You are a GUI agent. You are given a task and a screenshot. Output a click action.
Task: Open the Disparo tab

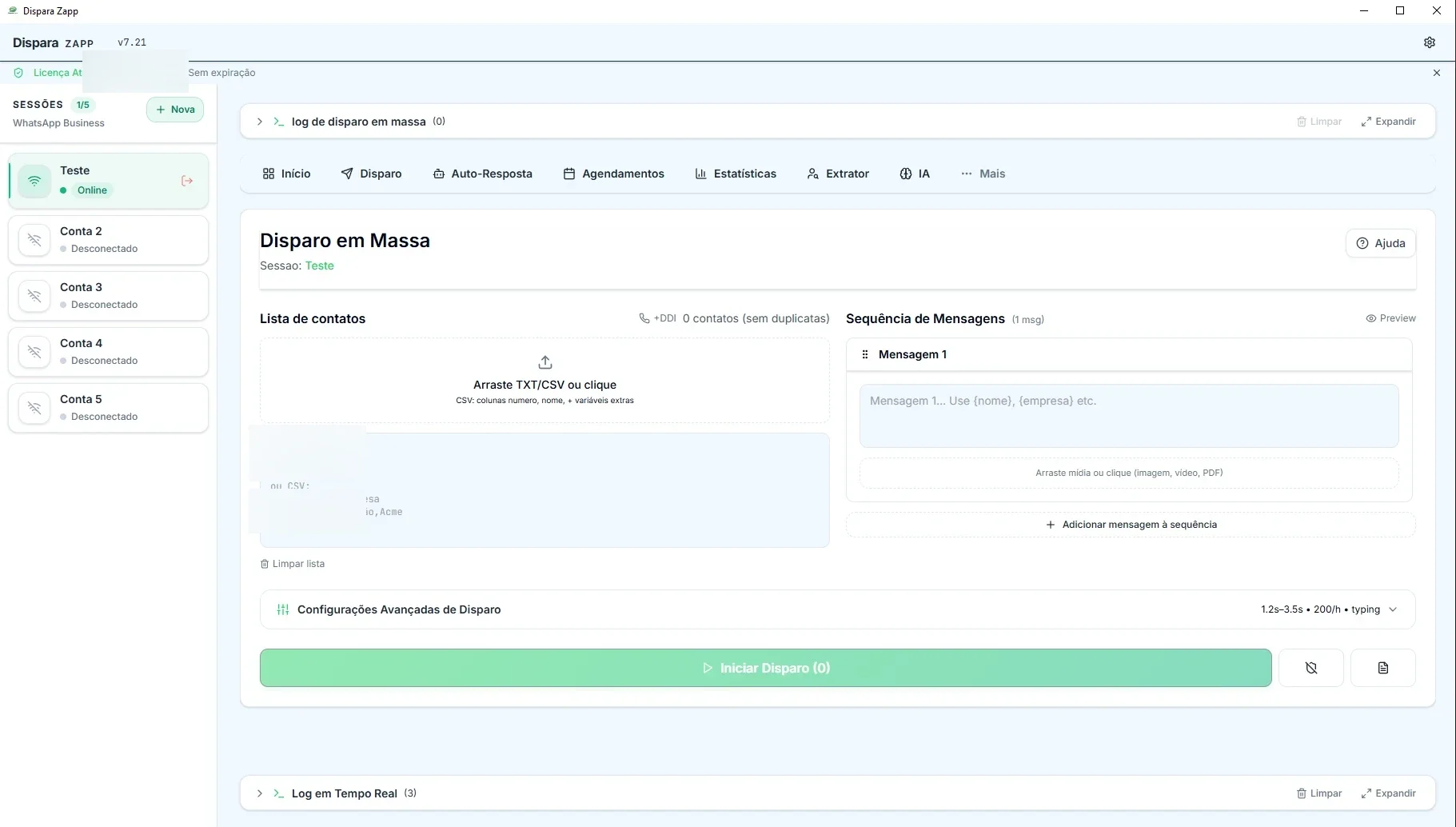tap(371, 174)
